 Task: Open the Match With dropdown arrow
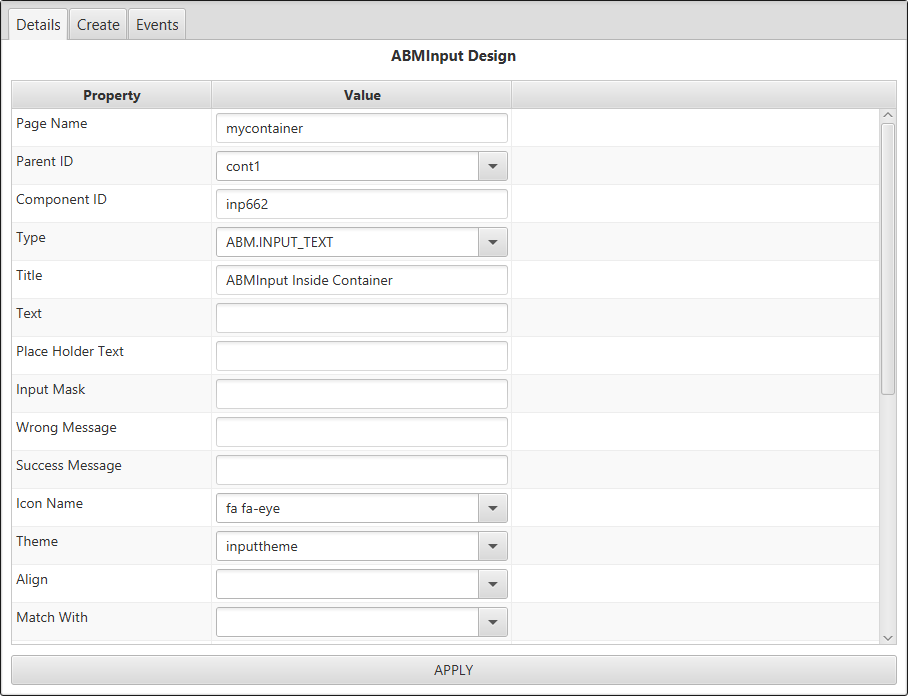pyautogui.click(x=492, y=622)
